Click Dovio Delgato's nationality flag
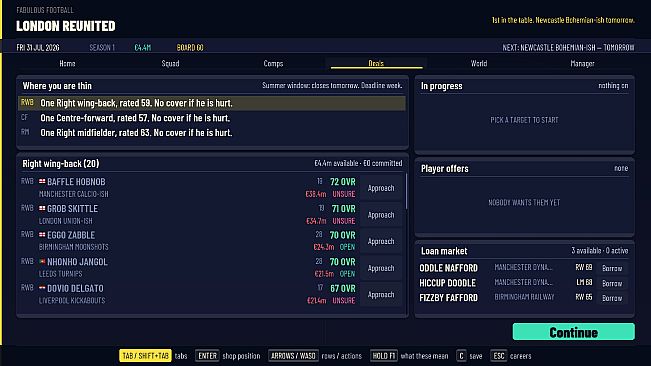This screenshot has width=651, height=366. point(42,288)
